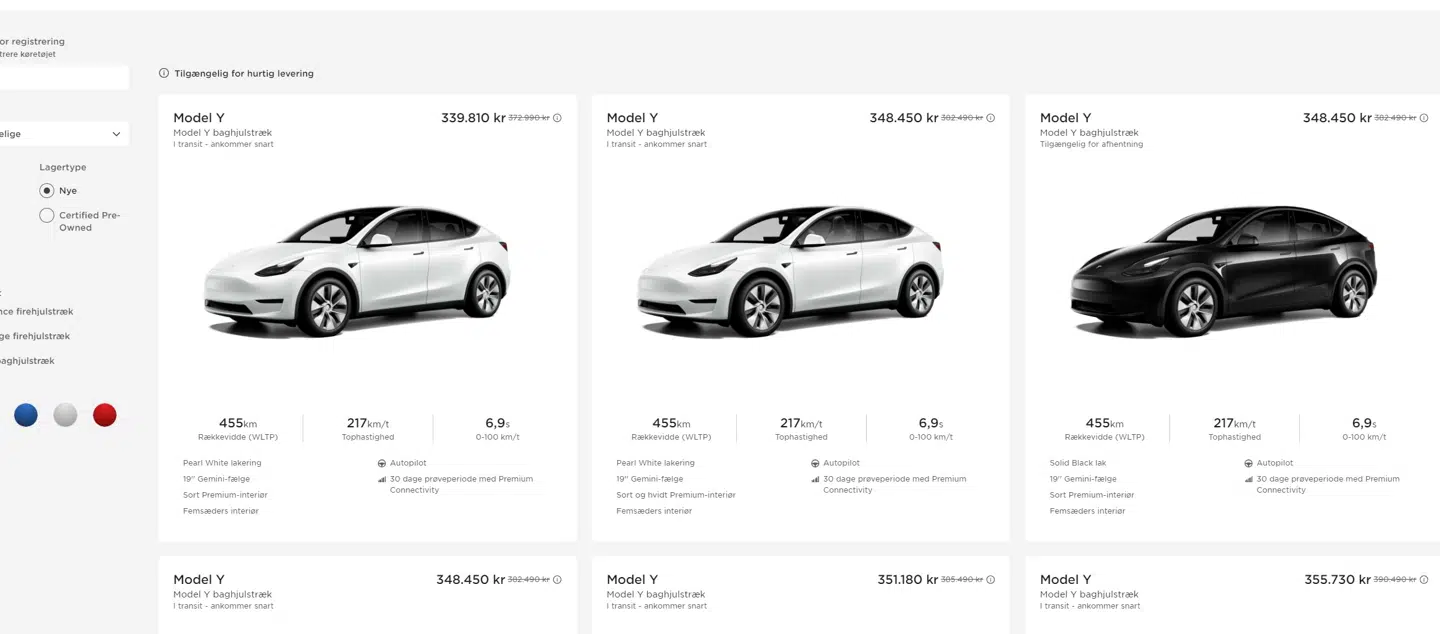Collapse the sidebar dropdown via its chevron
This screenshot has width=1440, height=634.
[116, 133]
